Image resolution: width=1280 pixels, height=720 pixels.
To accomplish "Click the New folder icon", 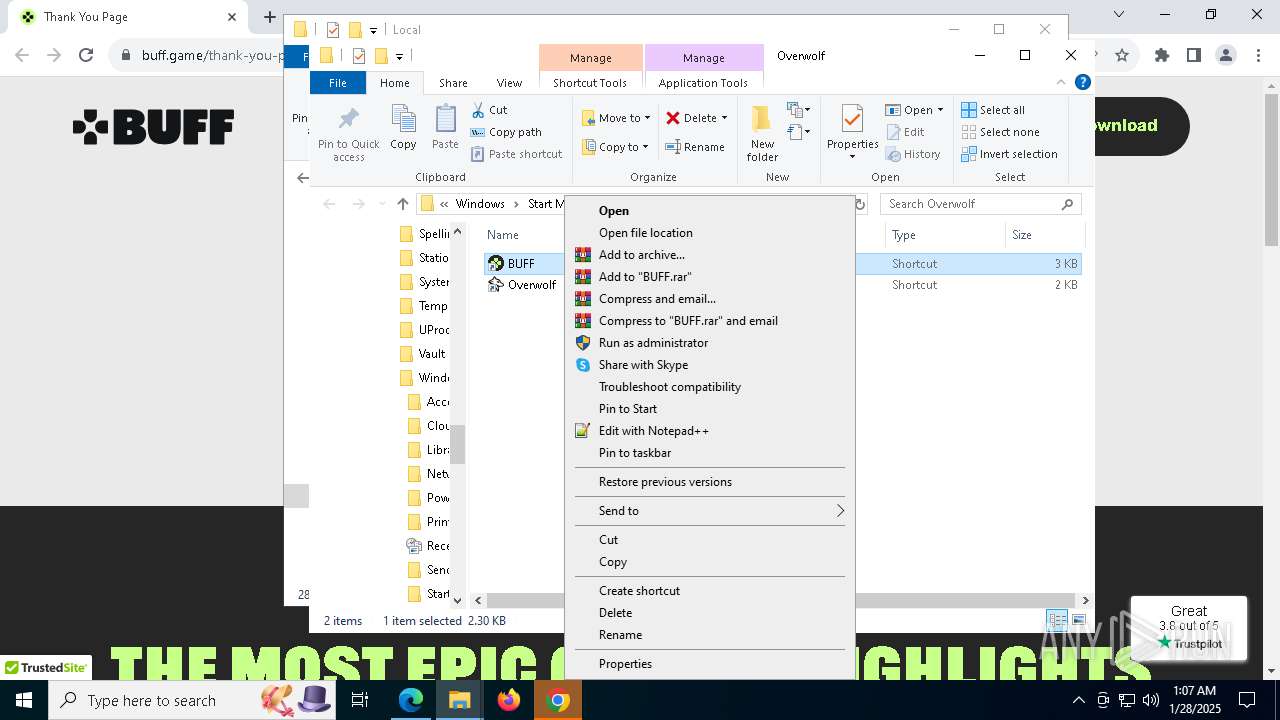I will (x=762, y=133).
